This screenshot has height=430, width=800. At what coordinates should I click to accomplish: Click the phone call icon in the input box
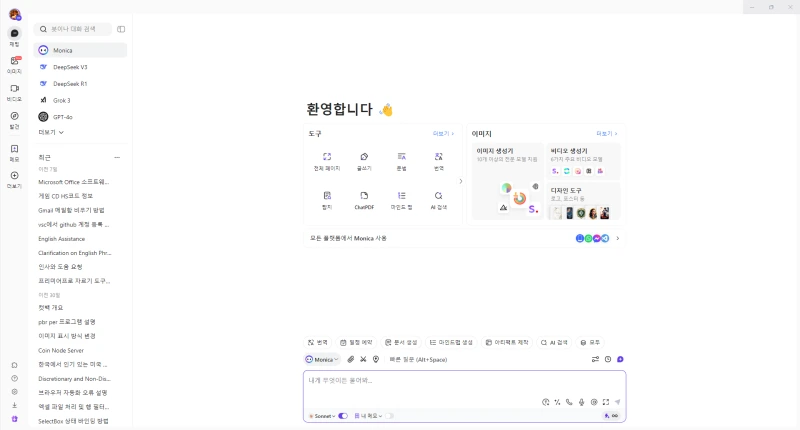[x=569, y=402]
